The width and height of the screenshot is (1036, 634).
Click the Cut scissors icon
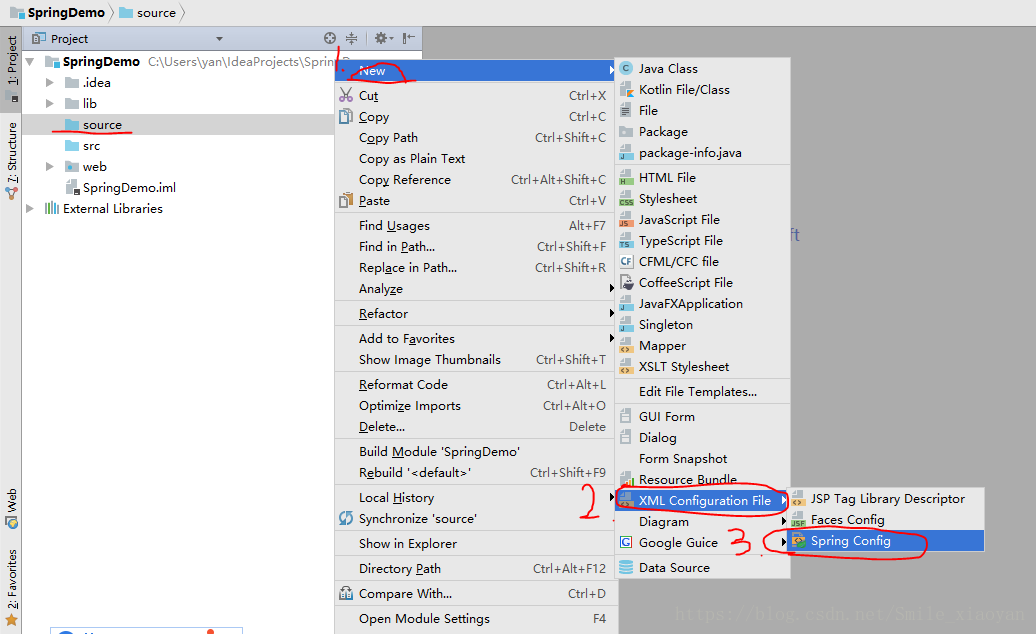(x=346, y=95)
